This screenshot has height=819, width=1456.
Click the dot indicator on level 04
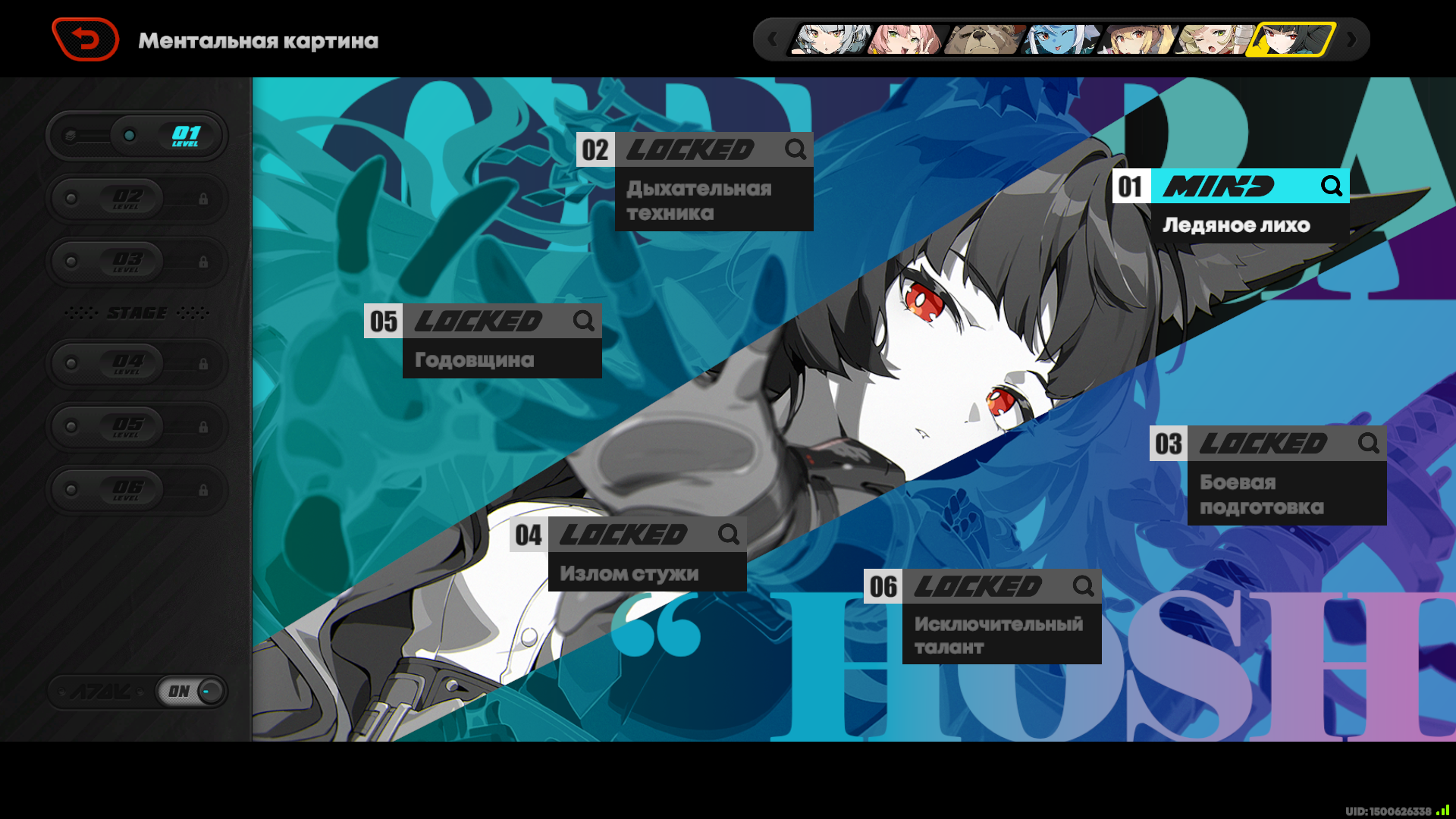coord(71,364)
